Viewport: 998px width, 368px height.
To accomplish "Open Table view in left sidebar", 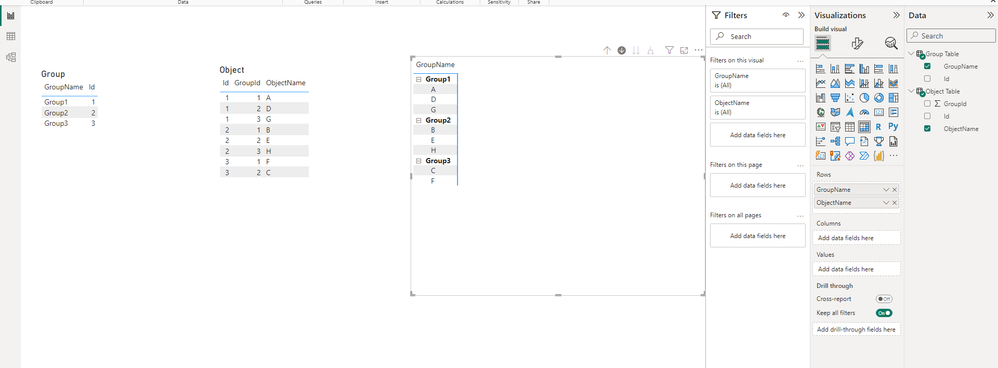I will click(11, 36).
